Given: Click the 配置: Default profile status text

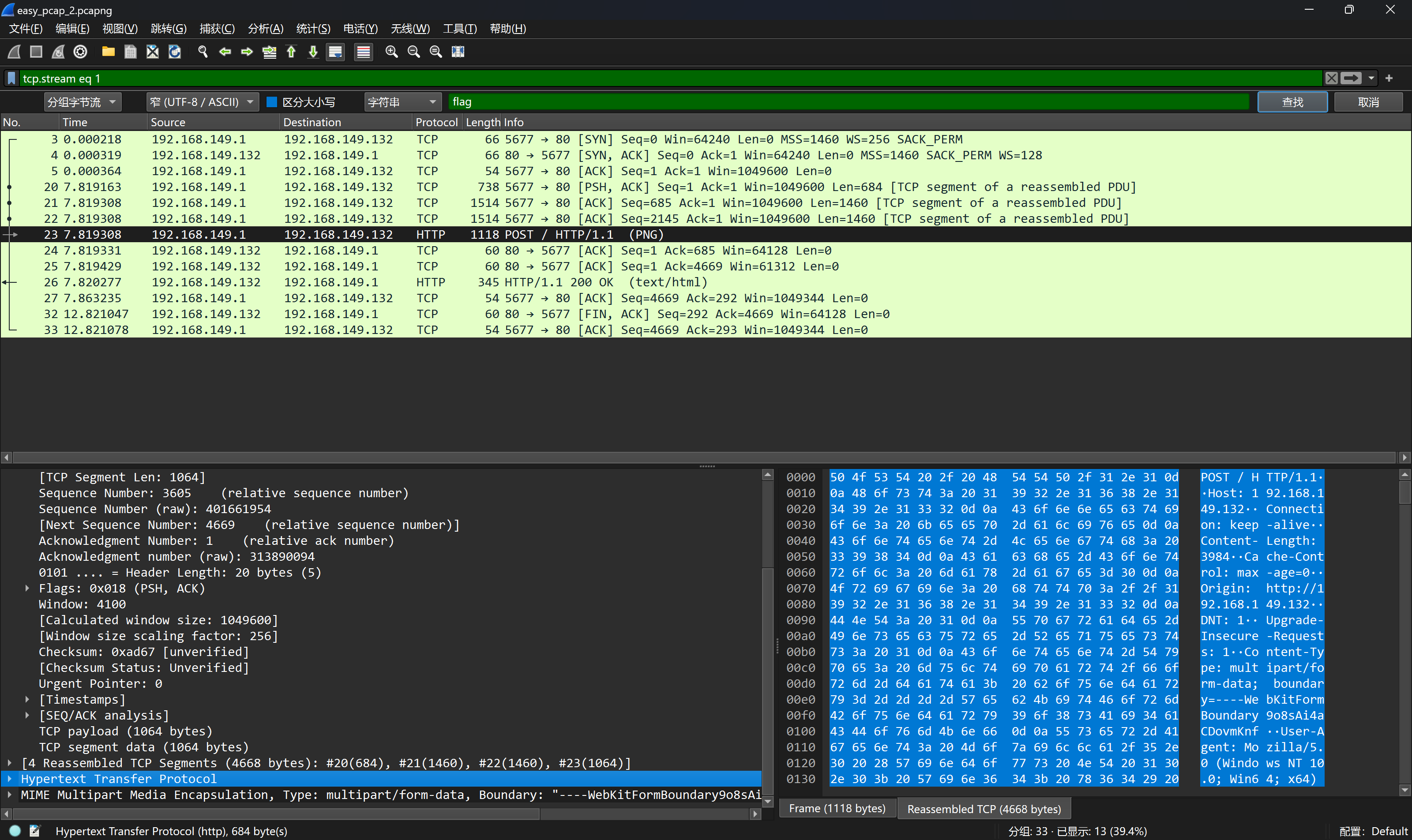Looking at the screenshot, I should [1373, 831].
